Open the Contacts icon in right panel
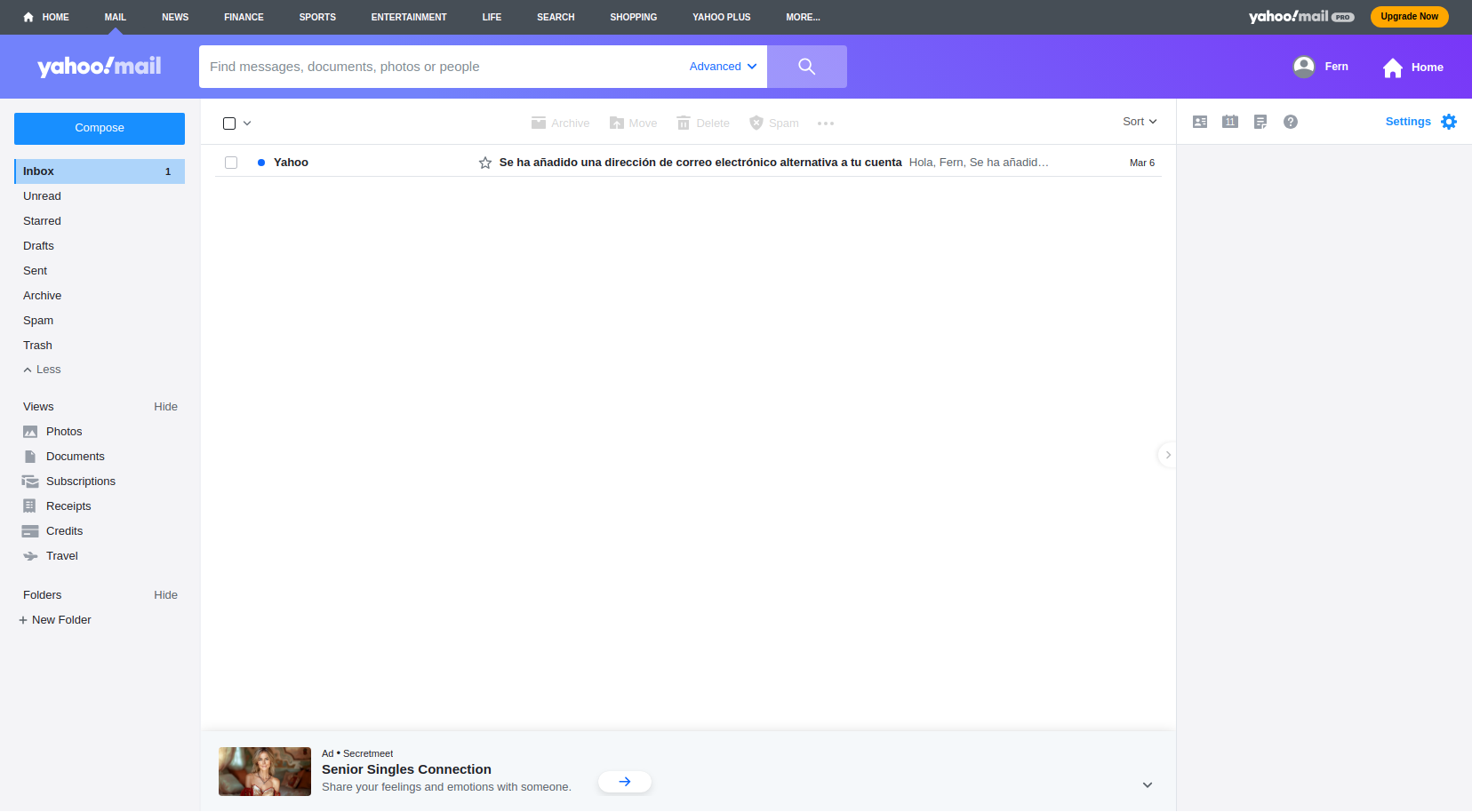Screen dimensions: 1472x812 pos(1200,122)
